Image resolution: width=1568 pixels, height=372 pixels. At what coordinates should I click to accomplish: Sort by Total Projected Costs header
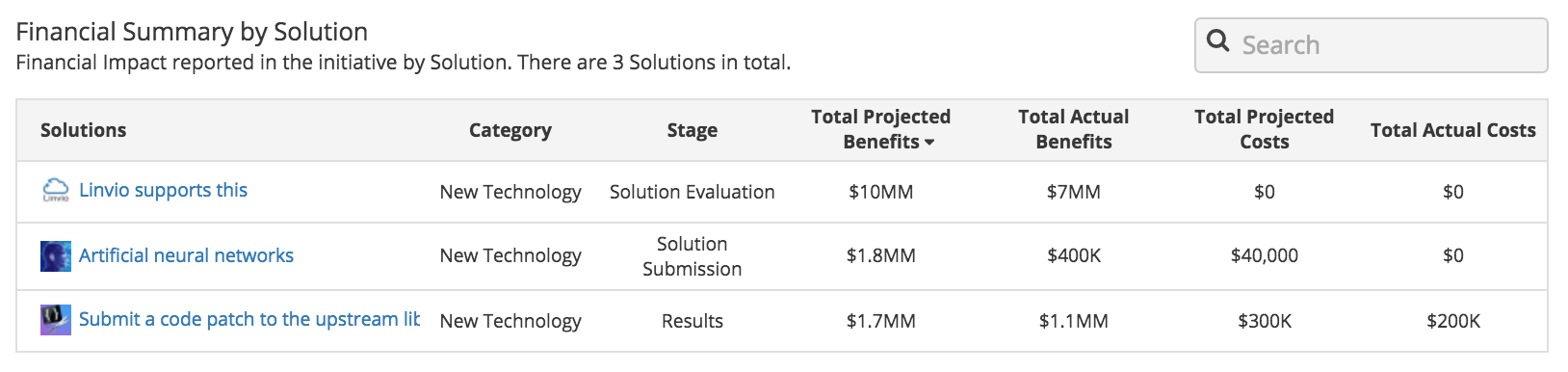pyautogui.click(x=1265, y=129)
